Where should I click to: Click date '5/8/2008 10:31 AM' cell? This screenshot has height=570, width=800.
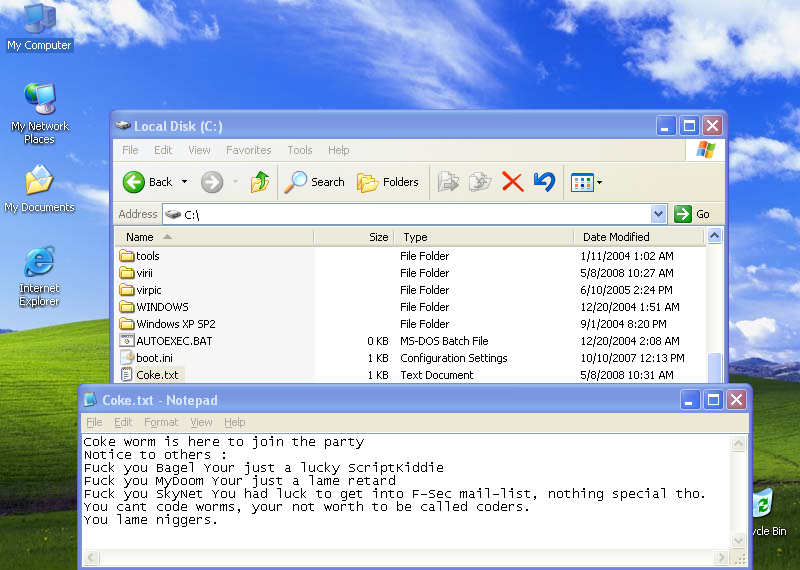(x=627, y=375)
